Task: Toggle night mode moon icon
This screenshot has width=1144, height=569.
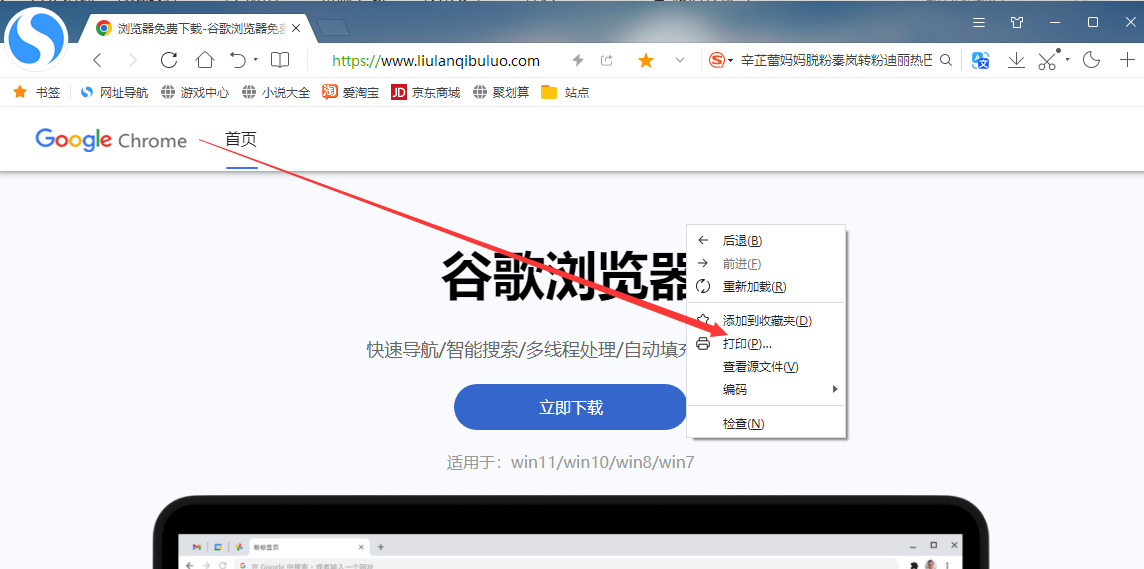Action: (x=1091, y=61)
